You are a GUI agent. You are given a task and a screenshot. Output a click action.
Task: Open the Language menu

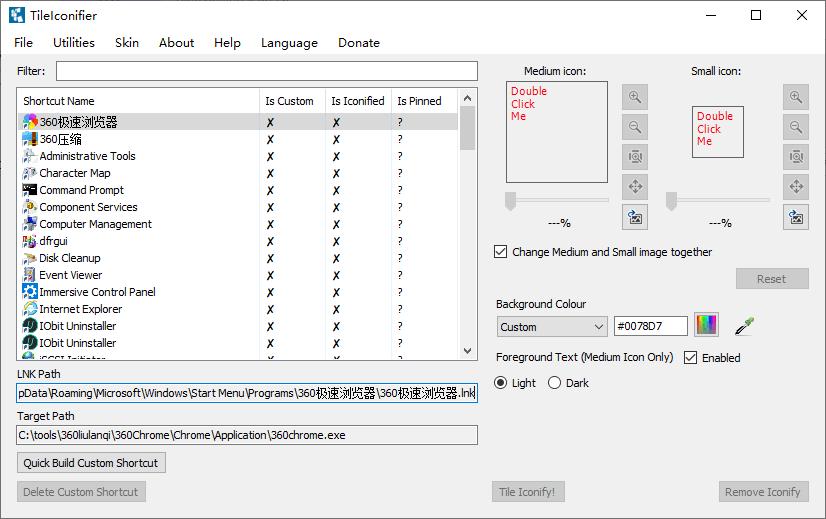(x=289, y=43)
